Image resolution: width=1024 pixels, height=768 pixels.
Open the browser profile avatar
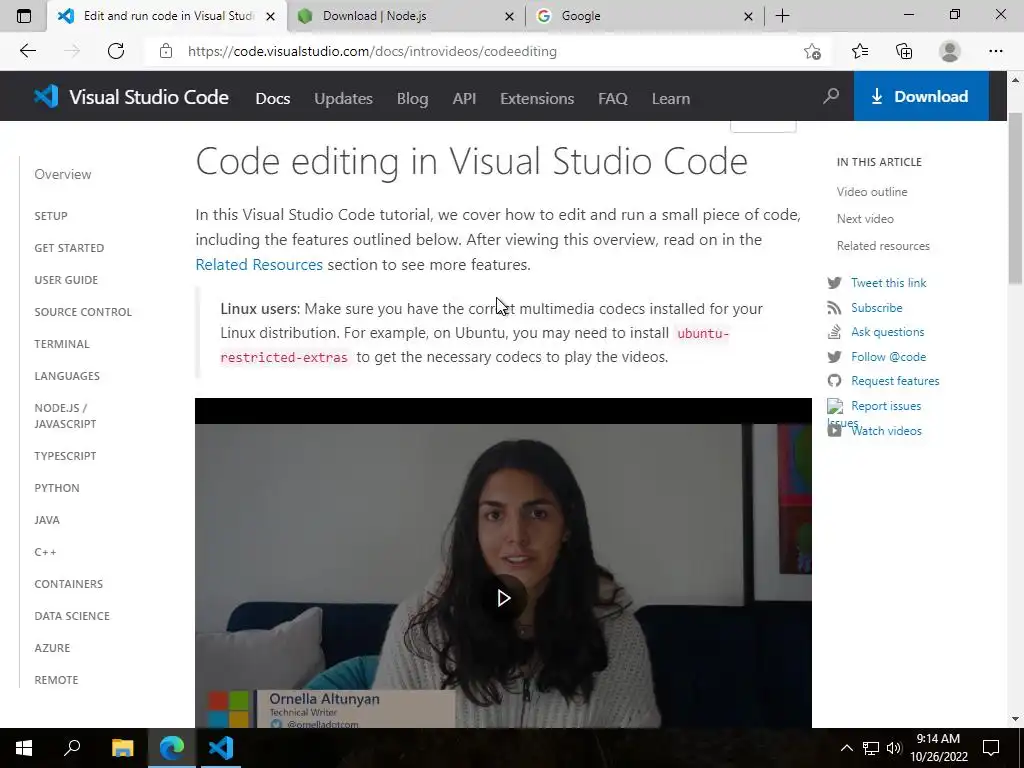click(x=950, y=51)
